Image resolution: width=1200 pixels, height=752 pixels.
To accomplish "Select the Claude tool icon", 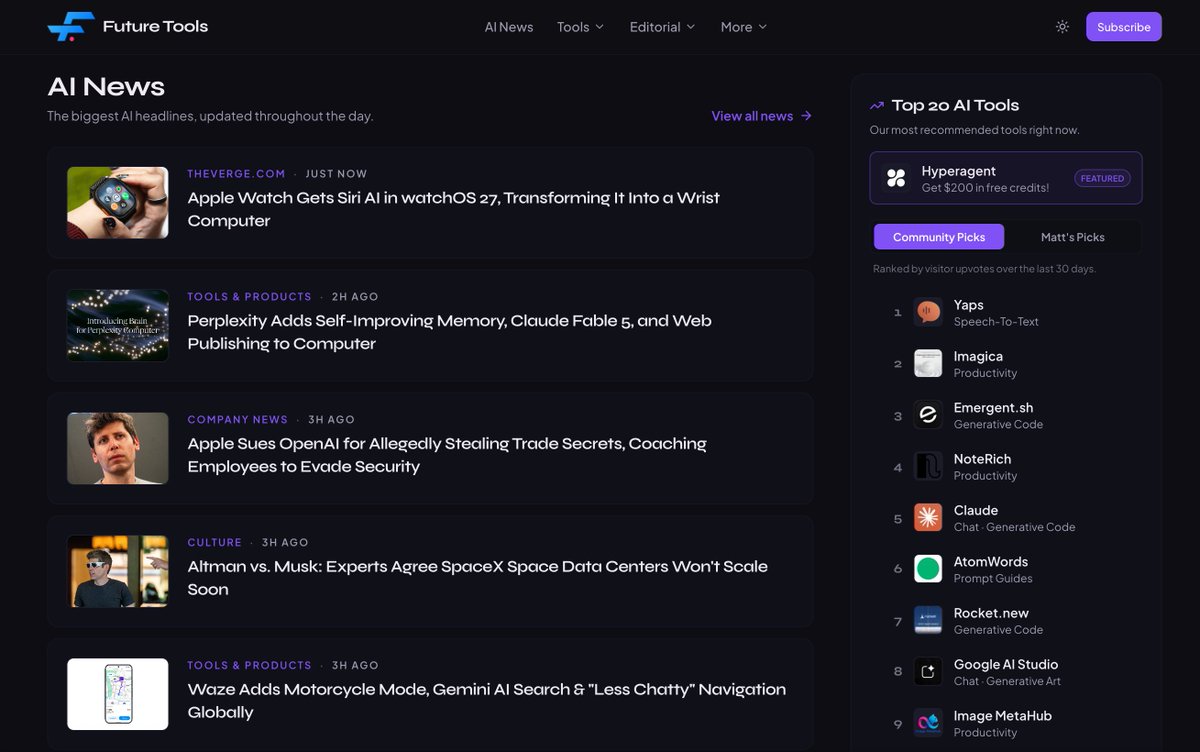I will coord(928,518).
